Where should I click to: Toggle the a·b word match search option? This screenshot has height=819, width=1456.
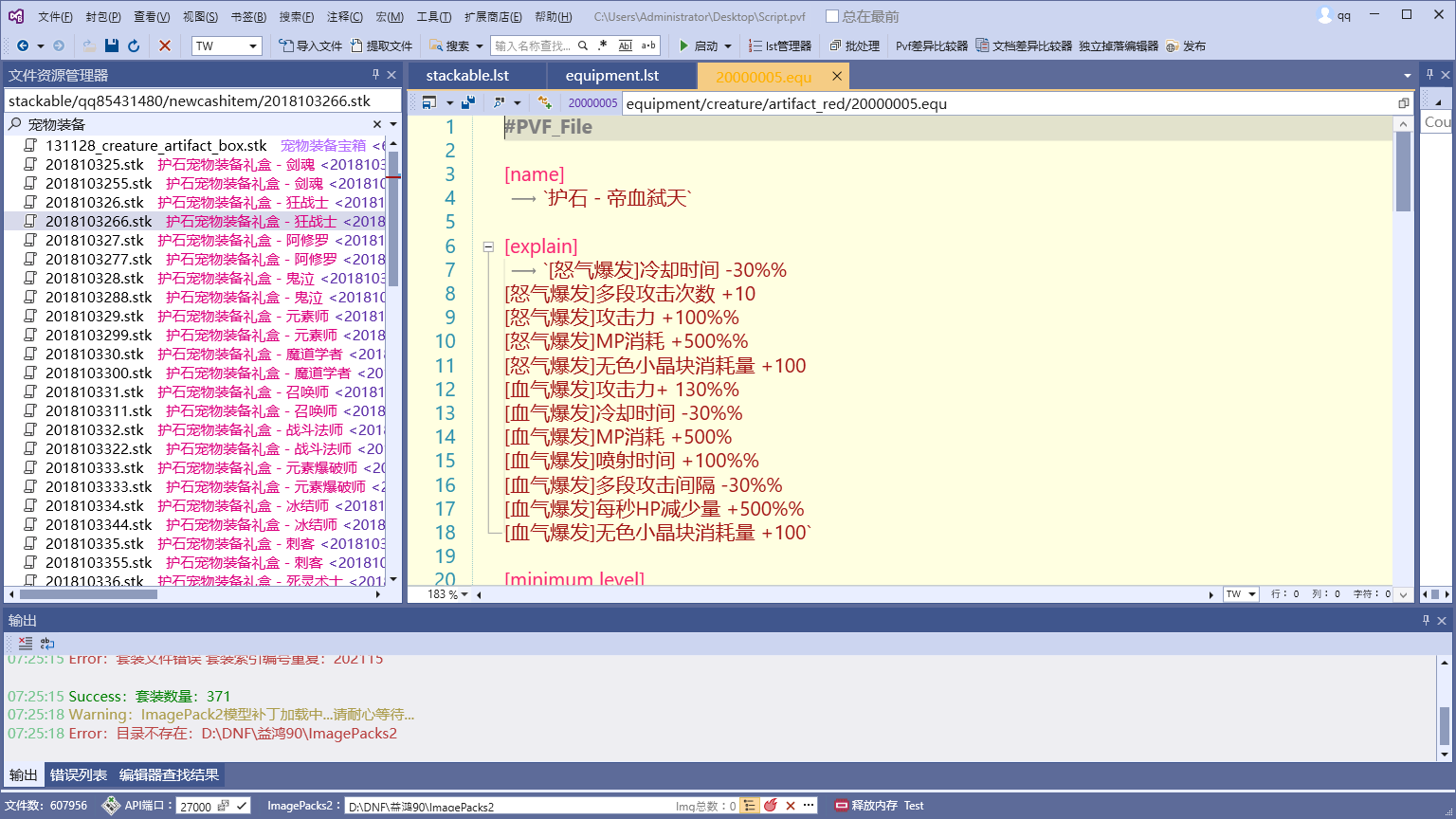(648, 45)
